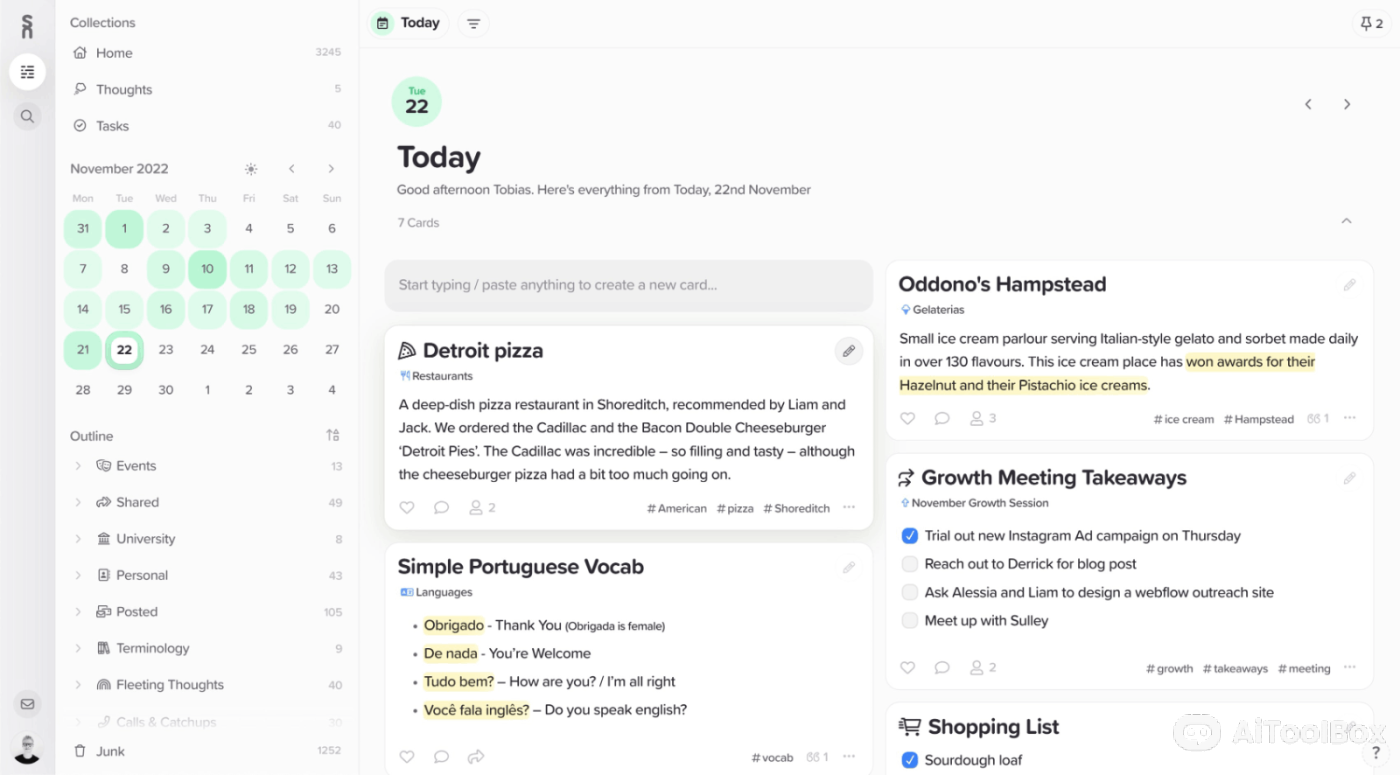Screen dimensions: 1400x775
Task: Expand the Personal outline item
Action: (x=78, y=575)
